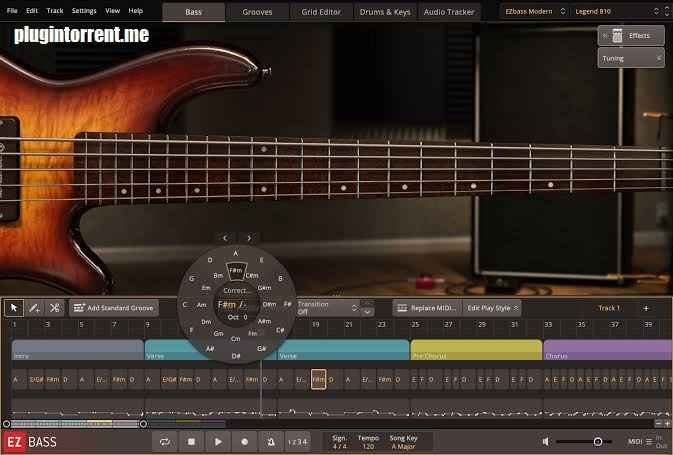Mute output with the speaker icon
The width and height of the screenshot is (673, 455).
click(546, 441)
